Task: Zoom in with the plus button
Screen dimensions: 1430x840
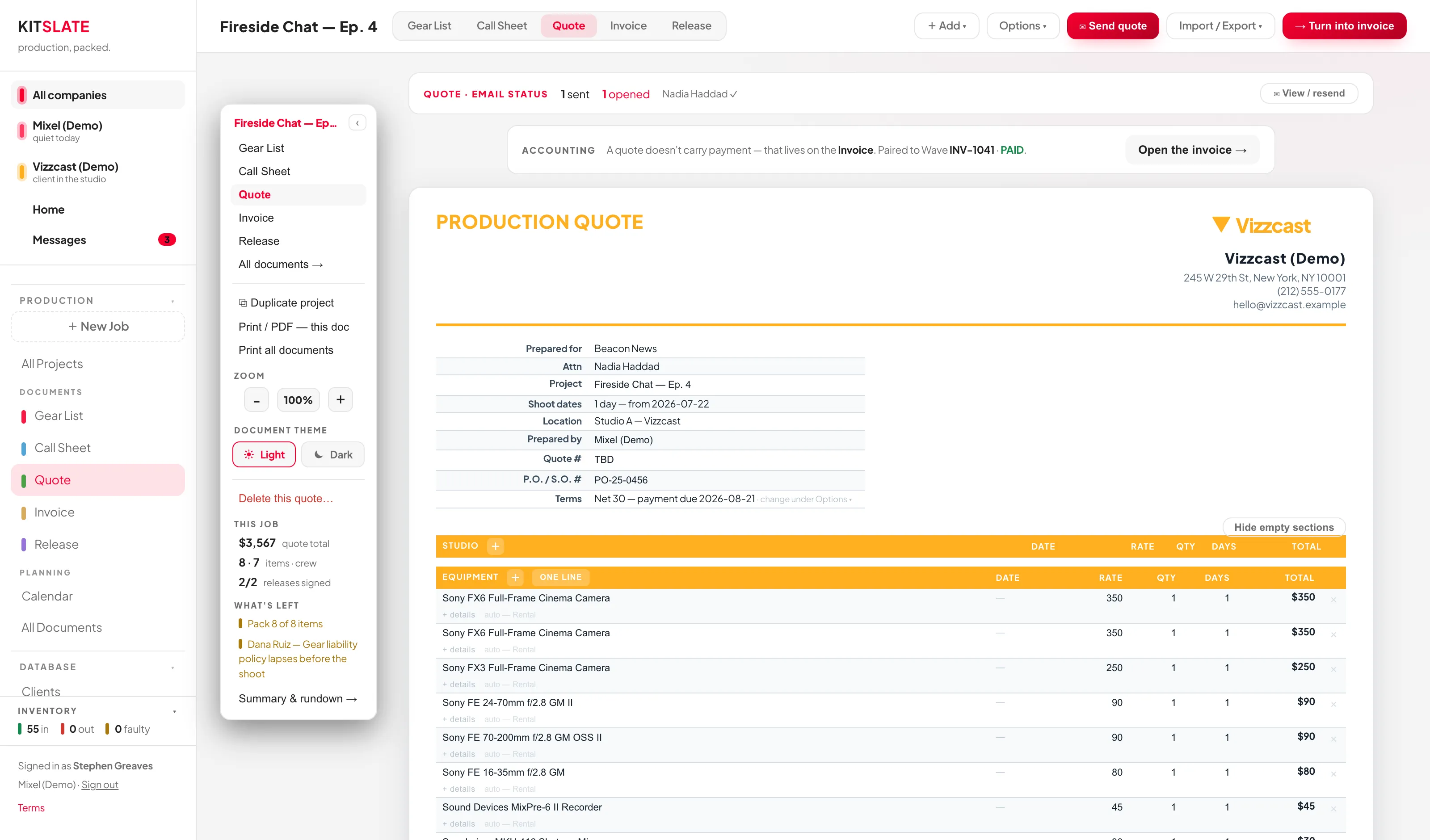Action: click(x=341, y=399)
